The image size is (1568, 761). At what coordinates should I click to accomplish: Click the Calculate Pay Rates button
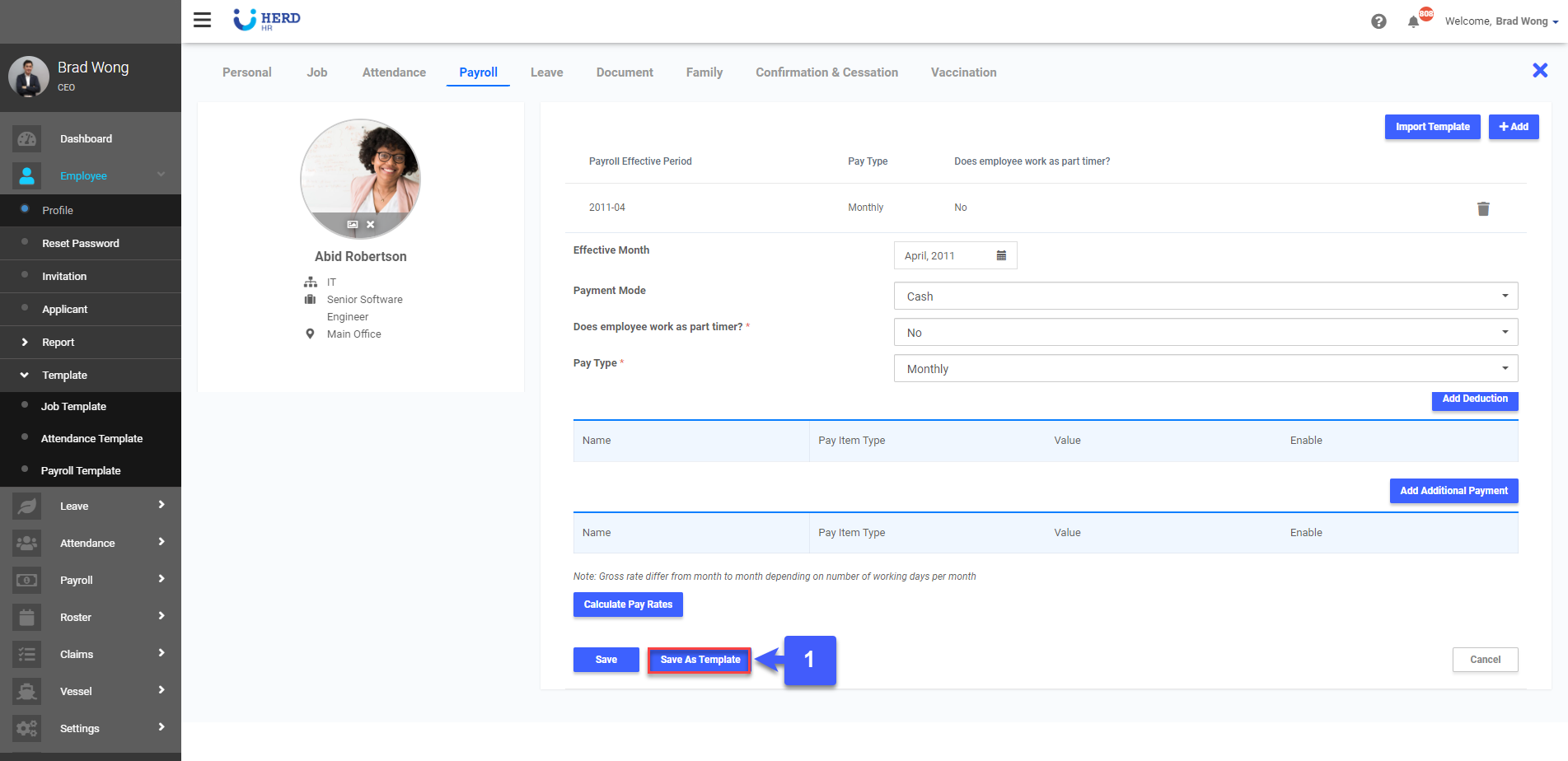(x=627, y=604)
